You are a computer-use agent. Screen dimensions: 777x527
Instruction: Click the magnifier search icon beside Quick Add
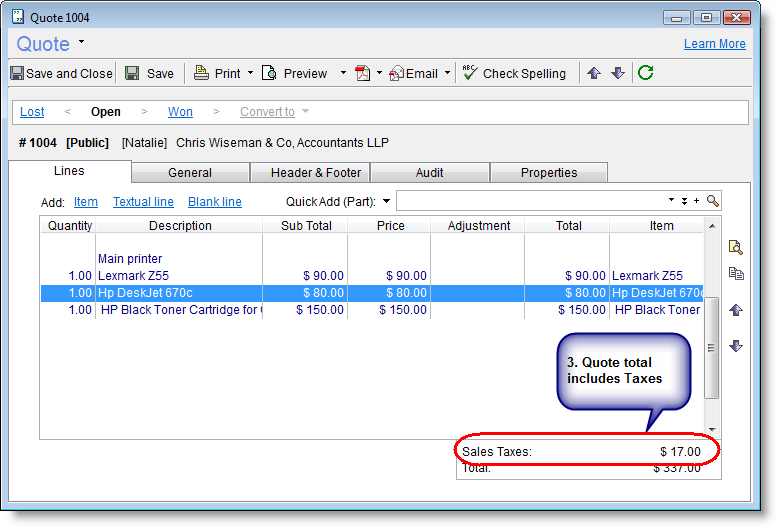coord(713,201)
